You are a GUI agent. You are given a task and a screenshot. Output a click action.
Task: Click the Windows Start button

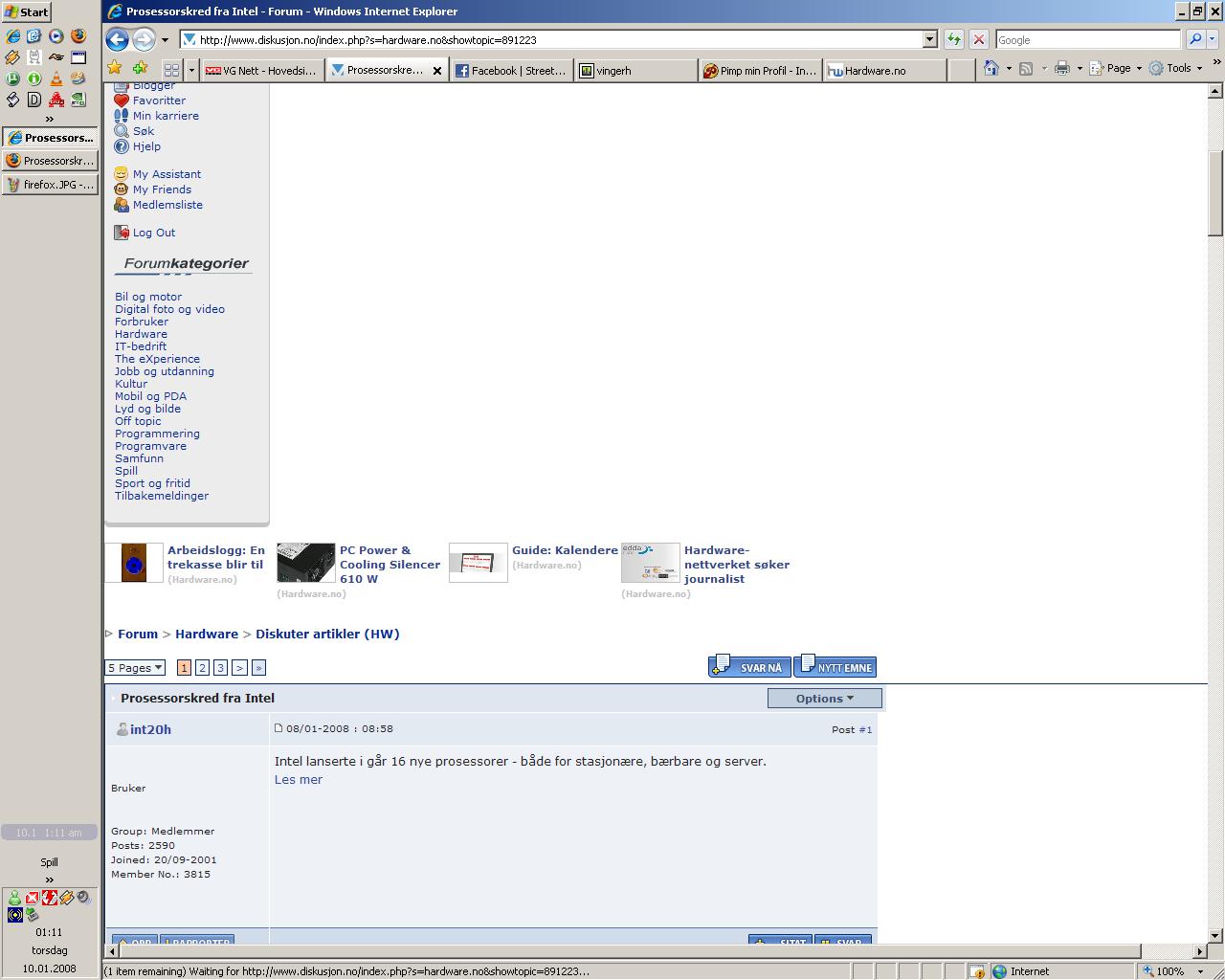tap(27, 11)
